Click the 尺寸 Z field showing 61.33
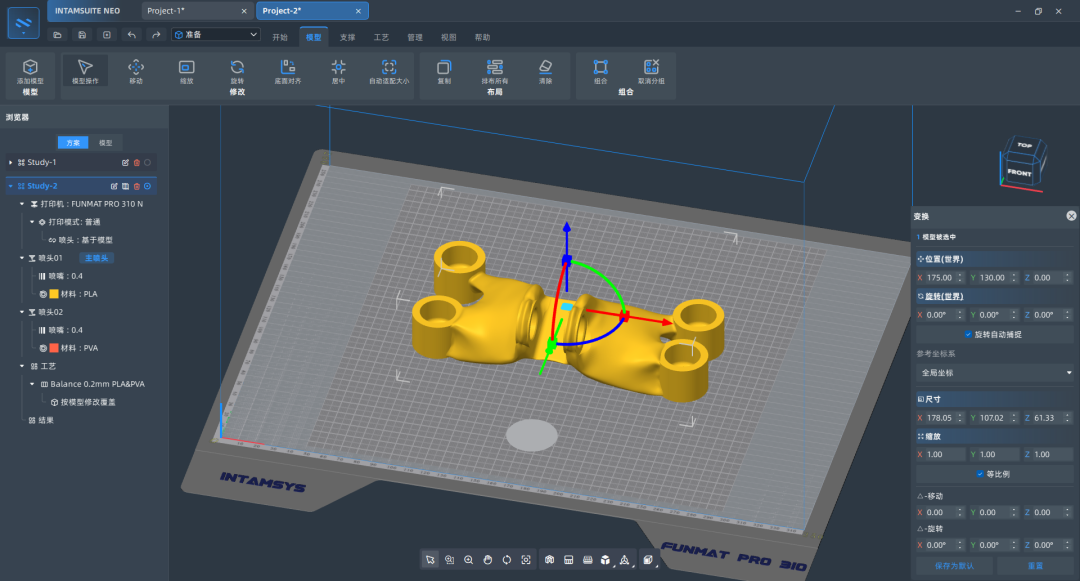The height and width of the screenshot is (581, 1080). click(x=1048, y=418)
